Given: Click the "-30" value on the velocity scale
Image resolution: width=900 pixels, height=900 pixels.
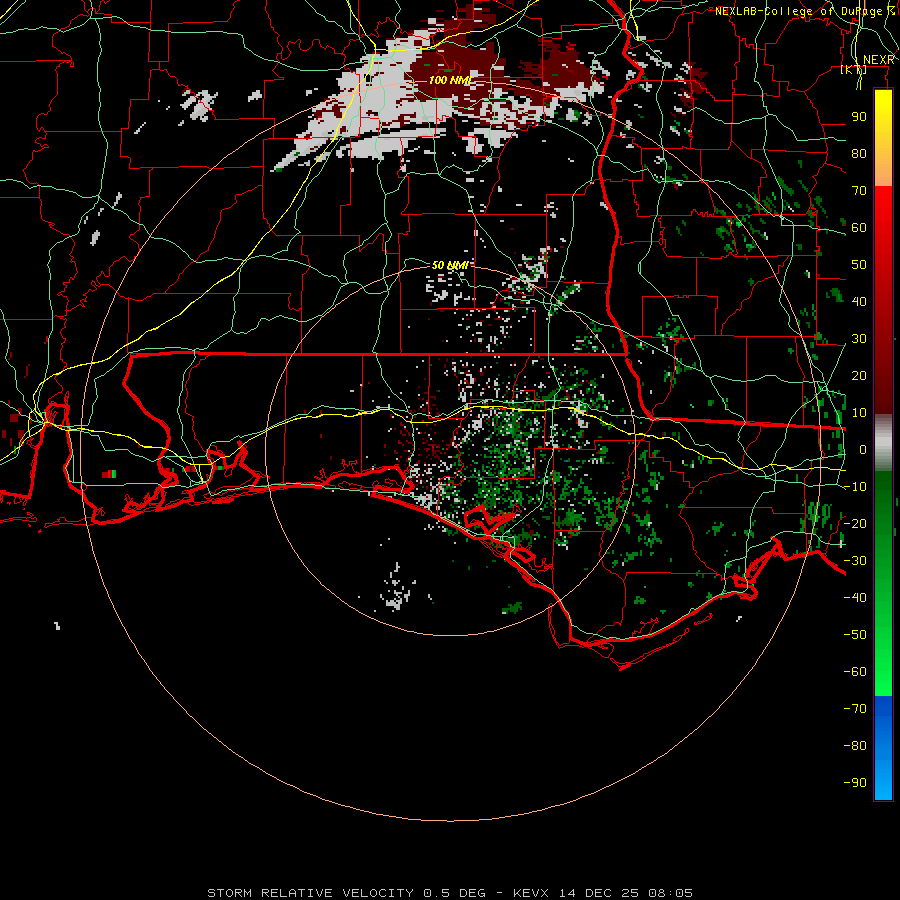Looking at the screenshot, I should (x=855, y=561).
